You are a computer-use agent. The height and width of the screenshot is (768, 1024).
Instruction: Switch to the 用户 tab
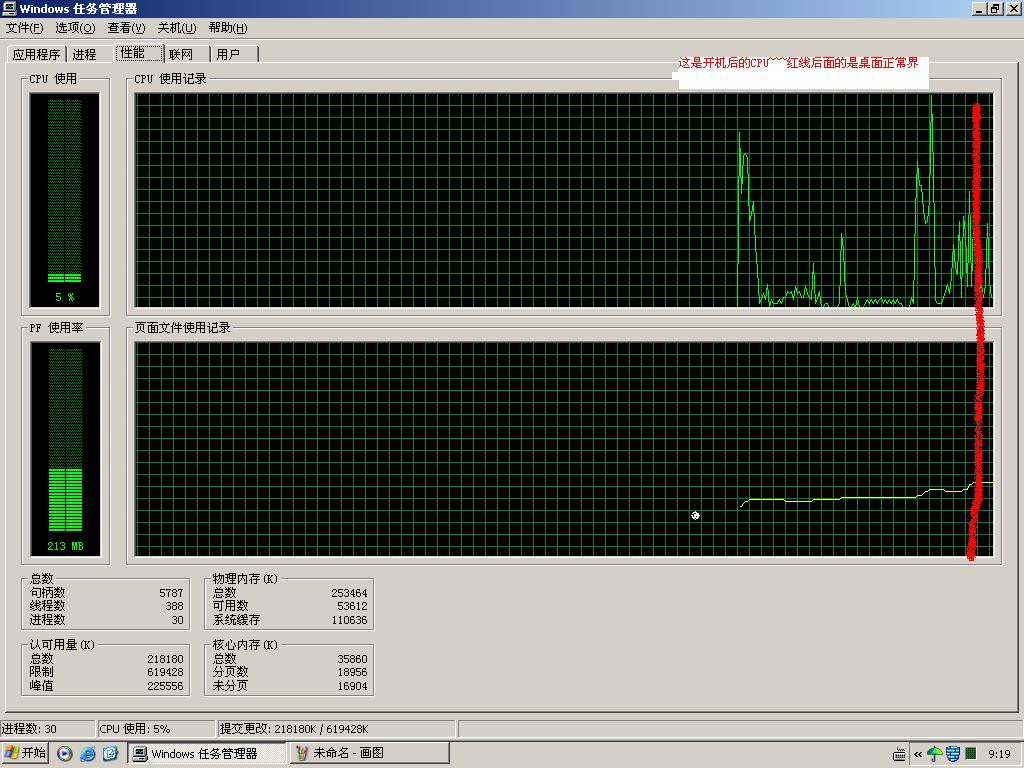click(228, 54)
